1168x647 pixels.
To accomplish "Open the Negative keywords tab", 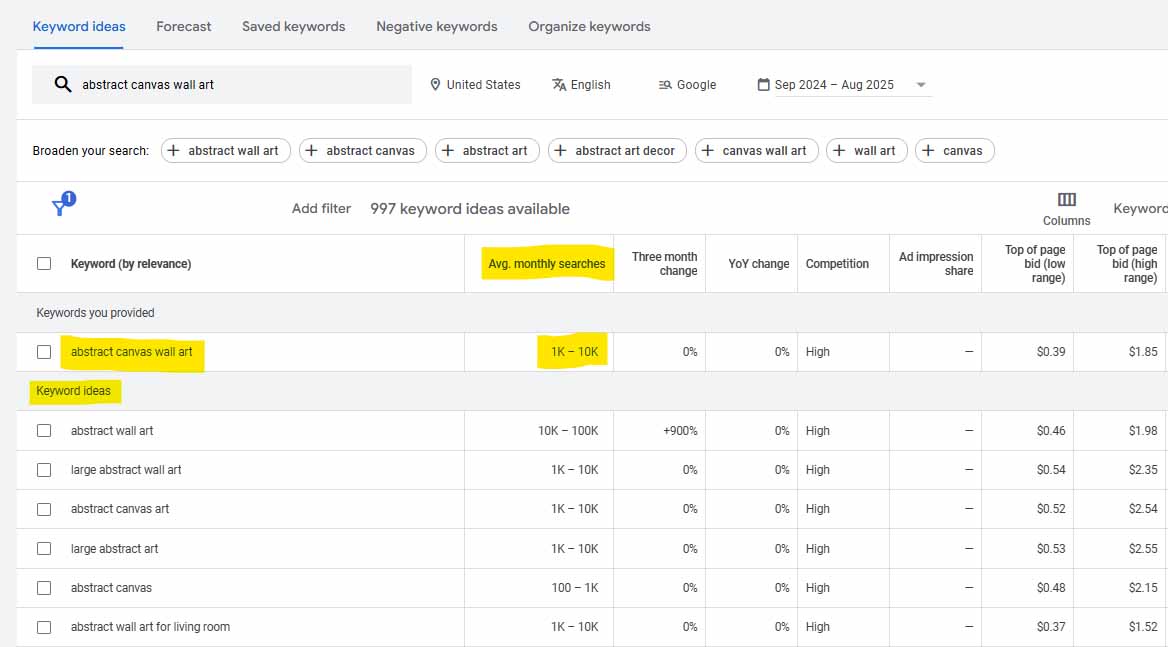I will pos(436,27).
